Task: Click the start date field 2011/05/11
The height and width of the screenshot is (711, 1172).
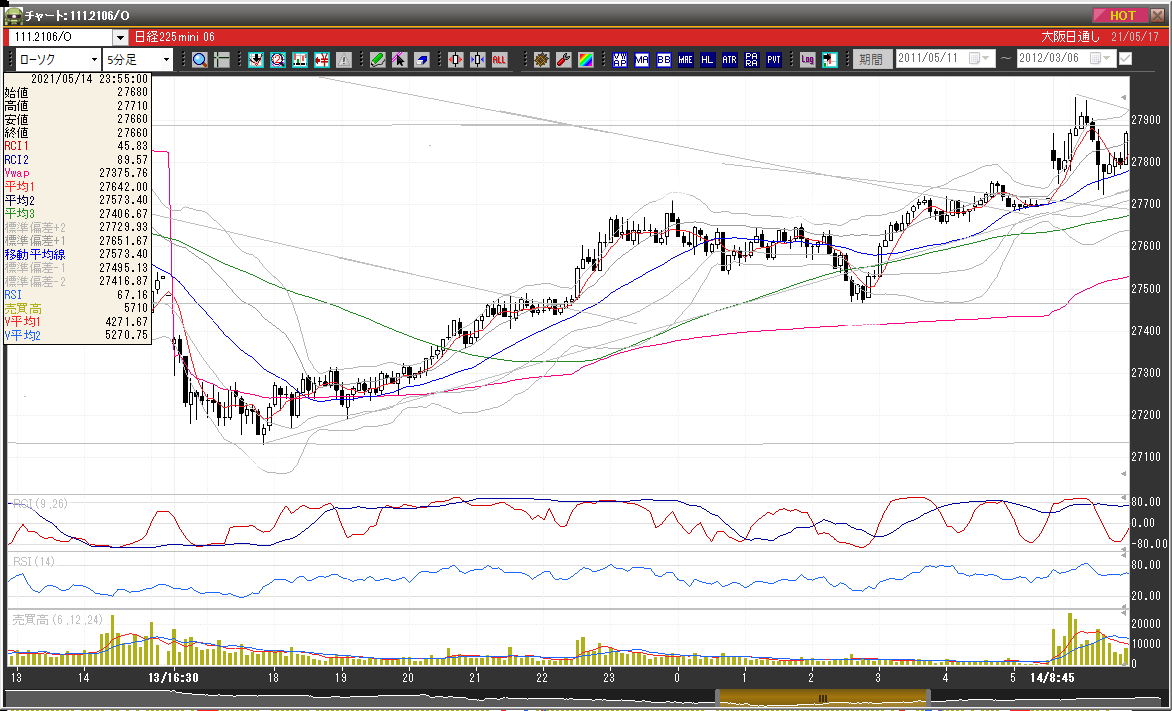Action: pyautogui.click(x=934, y=59)
